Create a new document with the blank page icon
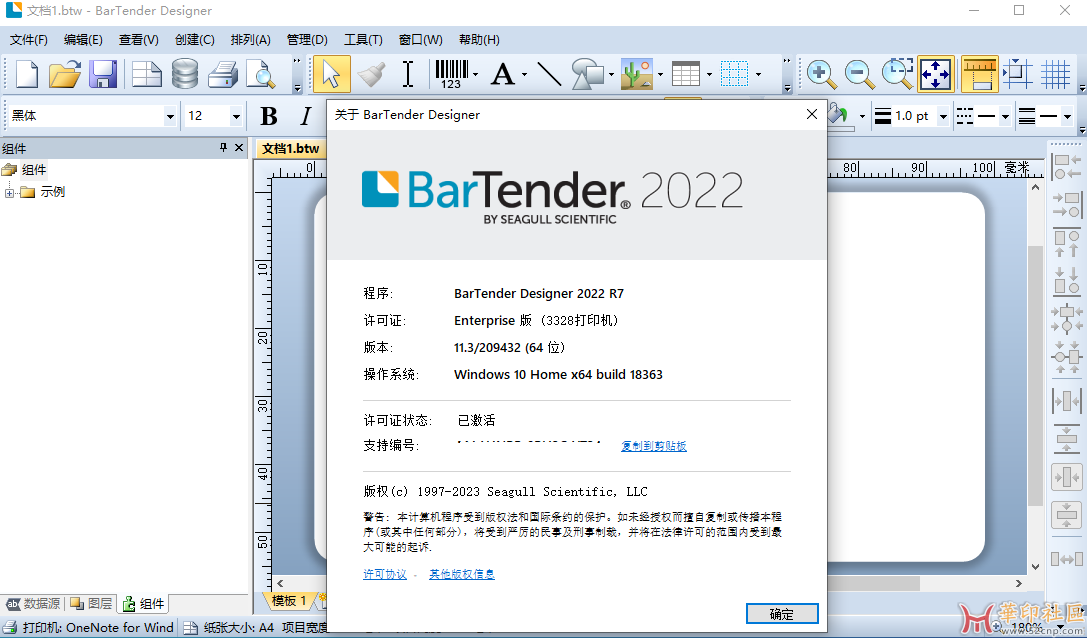Image resolution: width=1087 pixels, height=638 pixels. pyautogui.click(x=26, y=74)
